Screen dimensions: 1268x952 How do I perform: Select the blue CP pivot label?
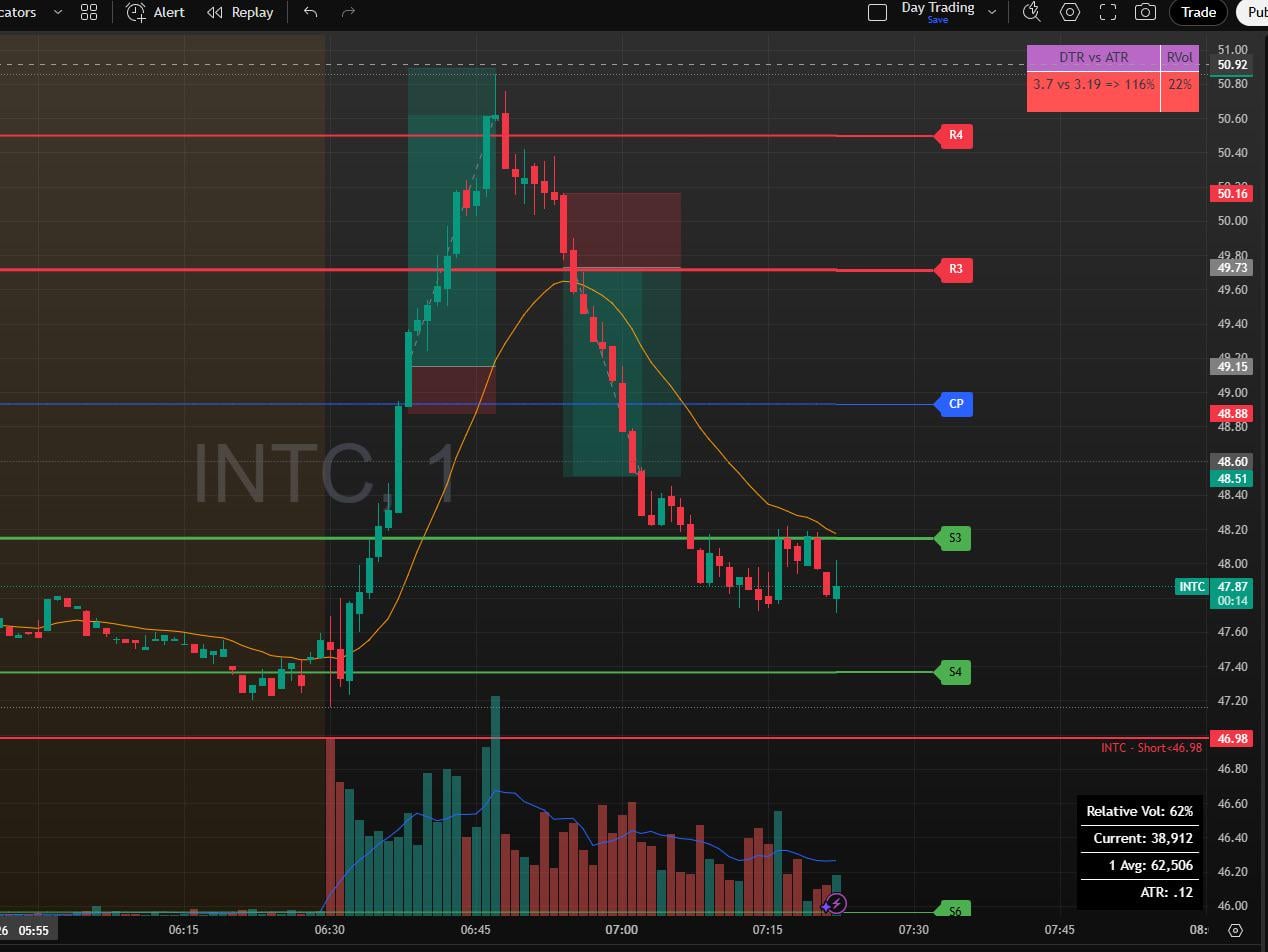955,404
